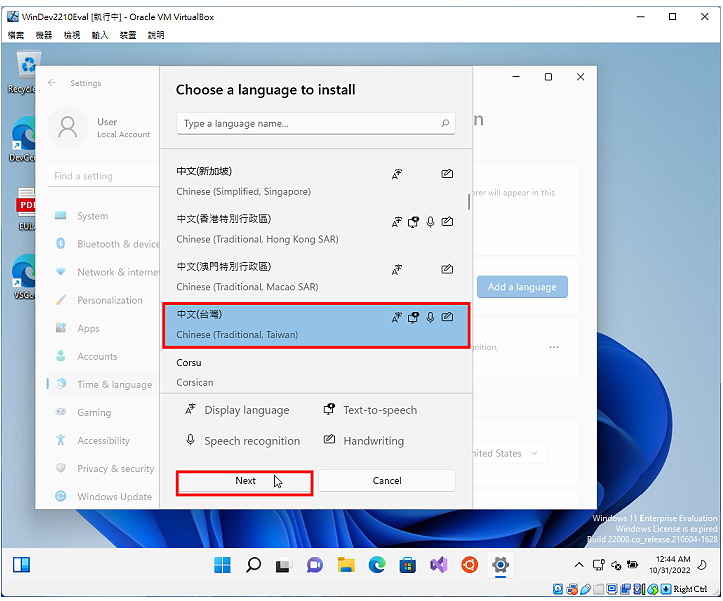
Task: Click the search magnifier icon in language box
Action: point(445,123)
